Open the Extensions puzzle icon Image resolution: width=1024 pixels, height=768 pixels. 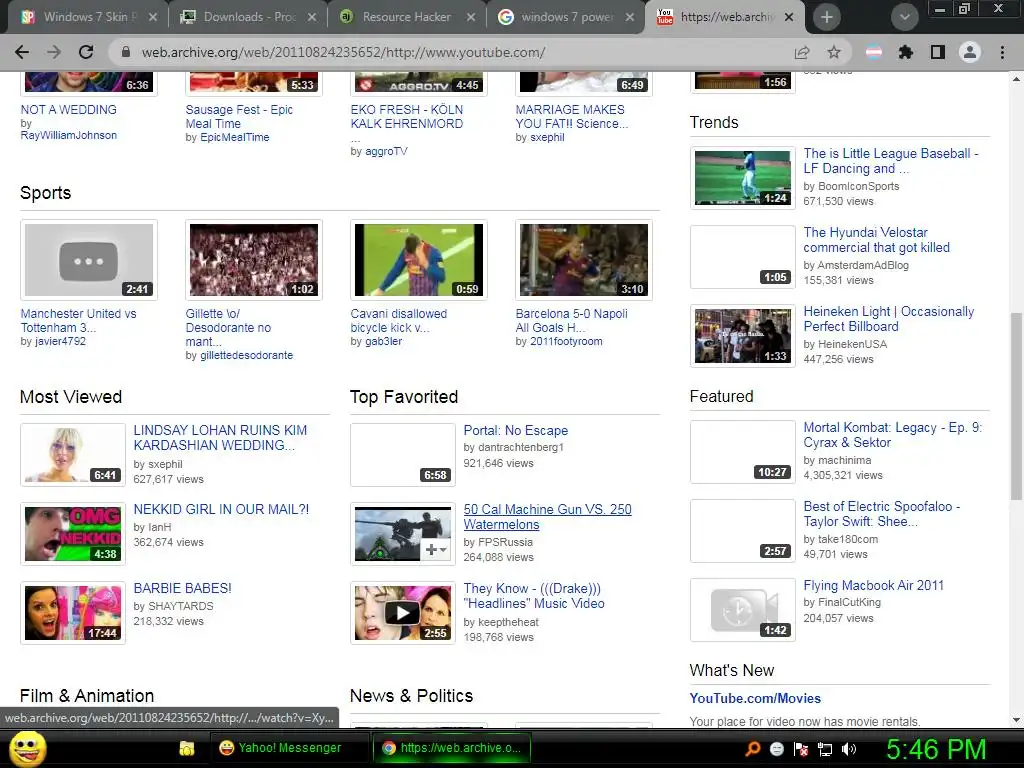click(905, 52)
